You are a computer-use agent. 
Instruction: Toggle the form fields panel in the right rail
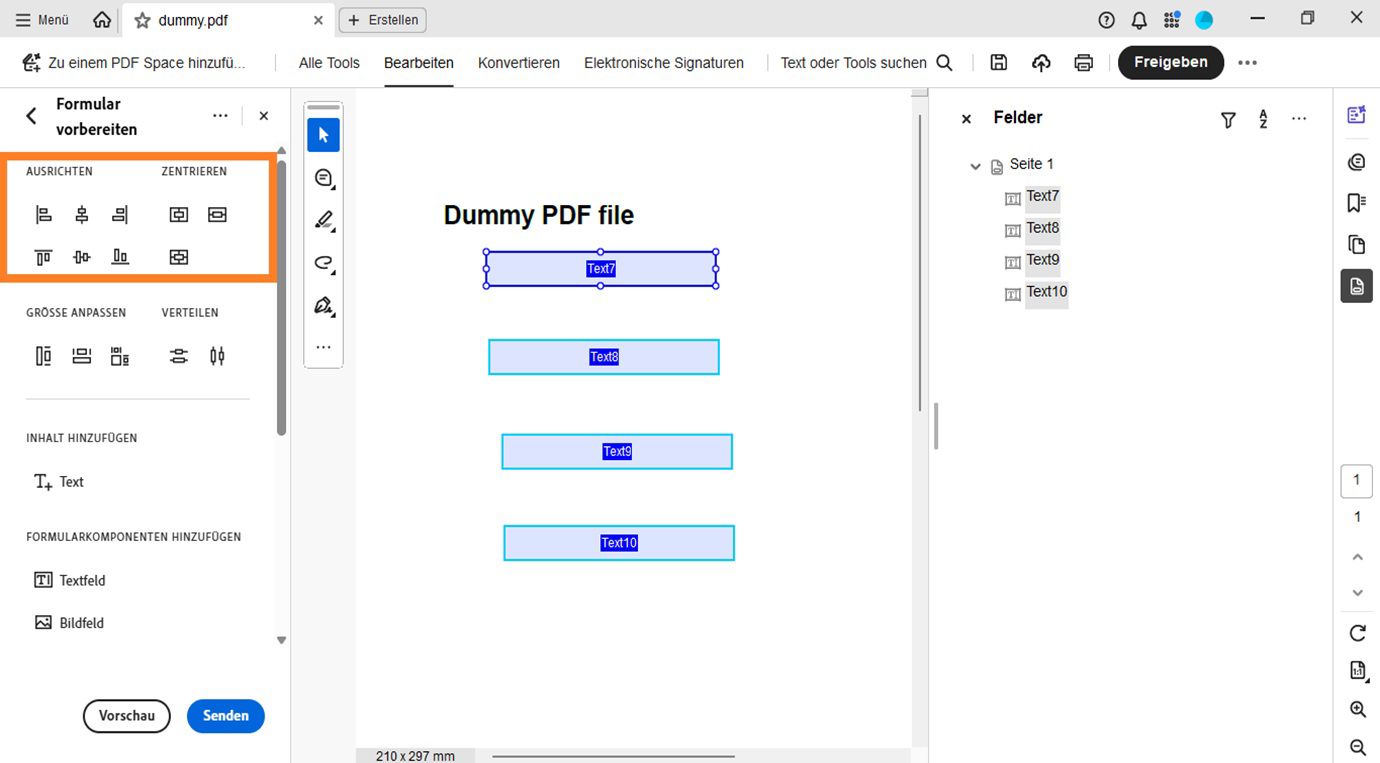(x=1357, y=286)
